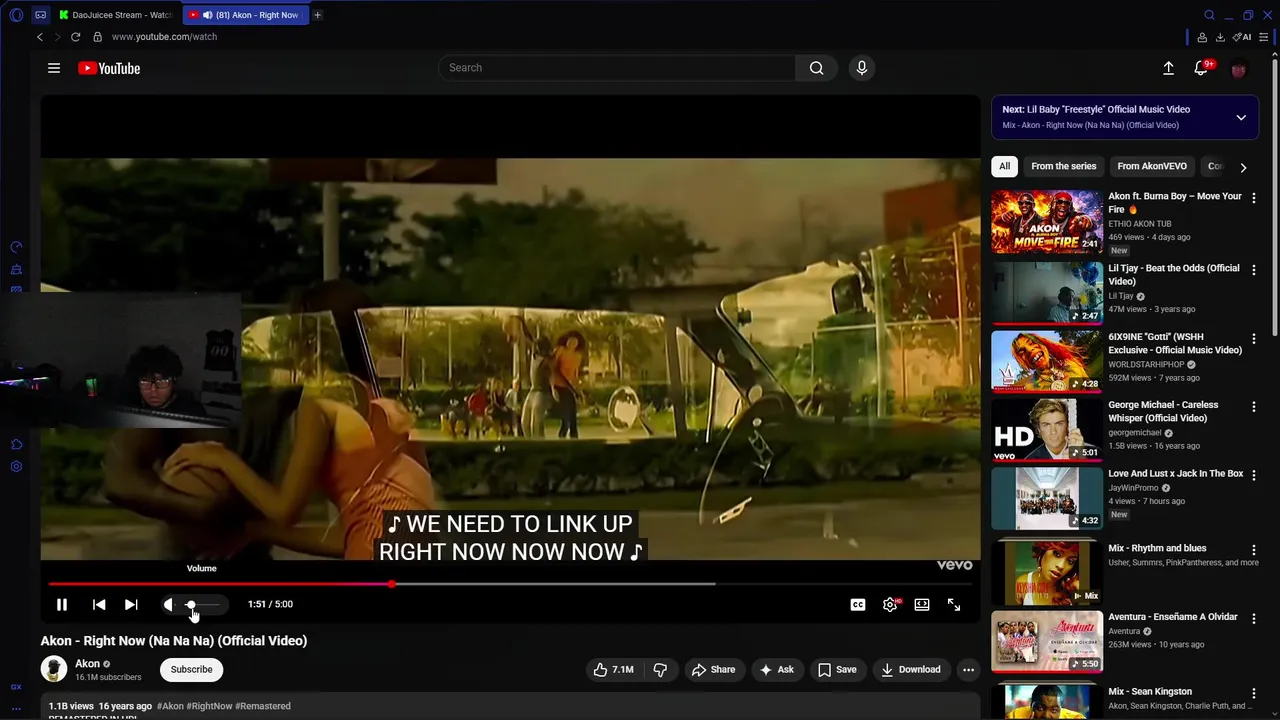
Task: Play the Move Your Fire thumbnail
Action: (x=1047, y=222)
